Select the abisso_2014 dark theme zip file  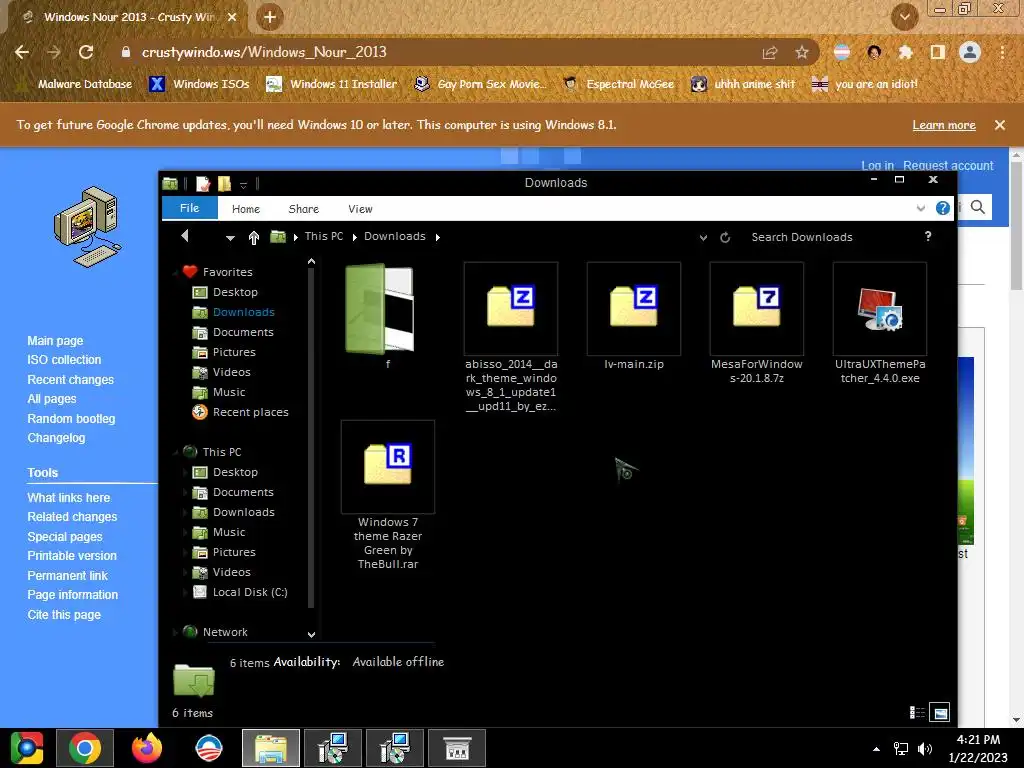coord(511,337)
